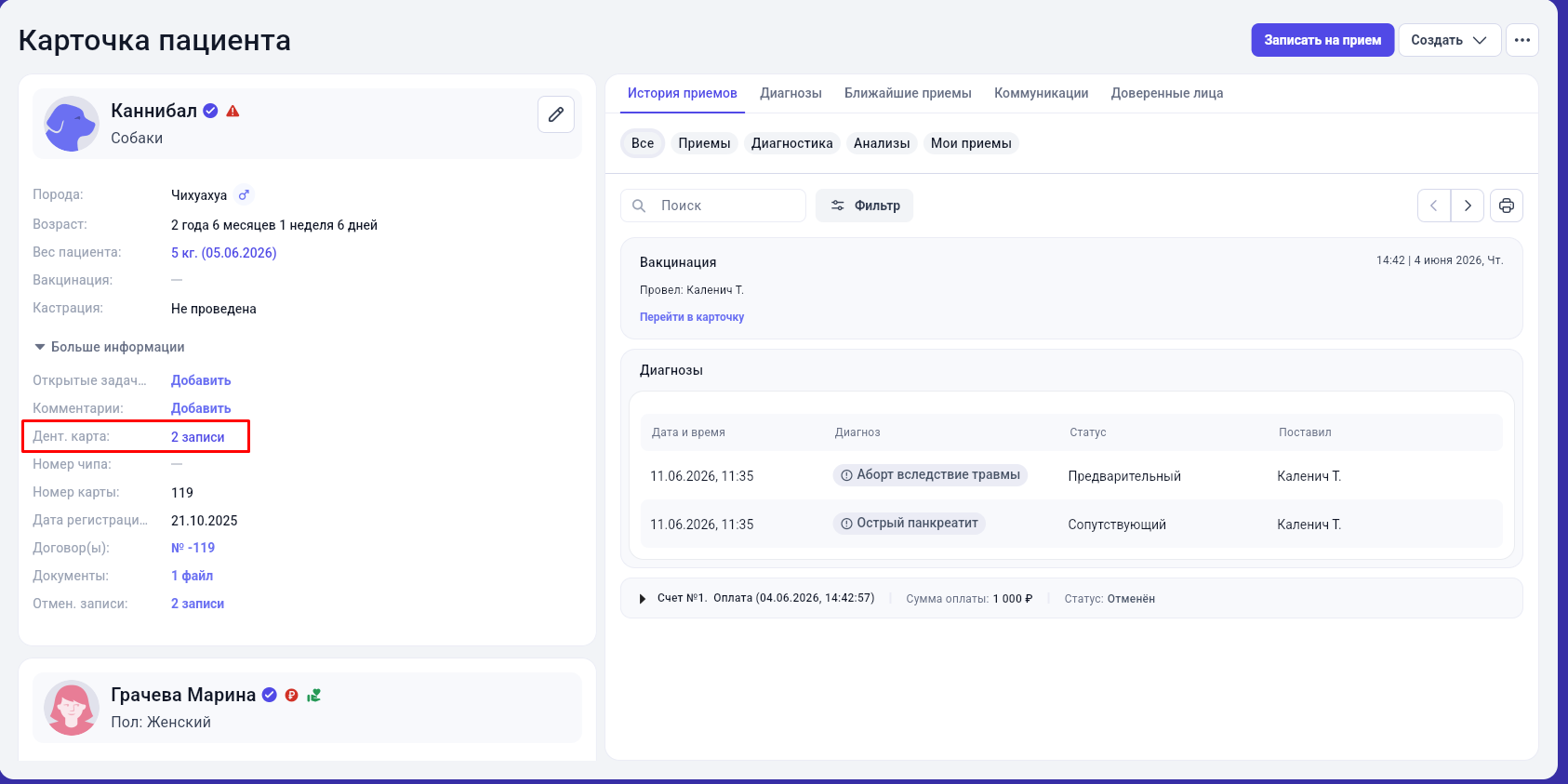Open Отмен. записи 2 записи link
The height and width of the screenshot is (784, 1568).
197,604
